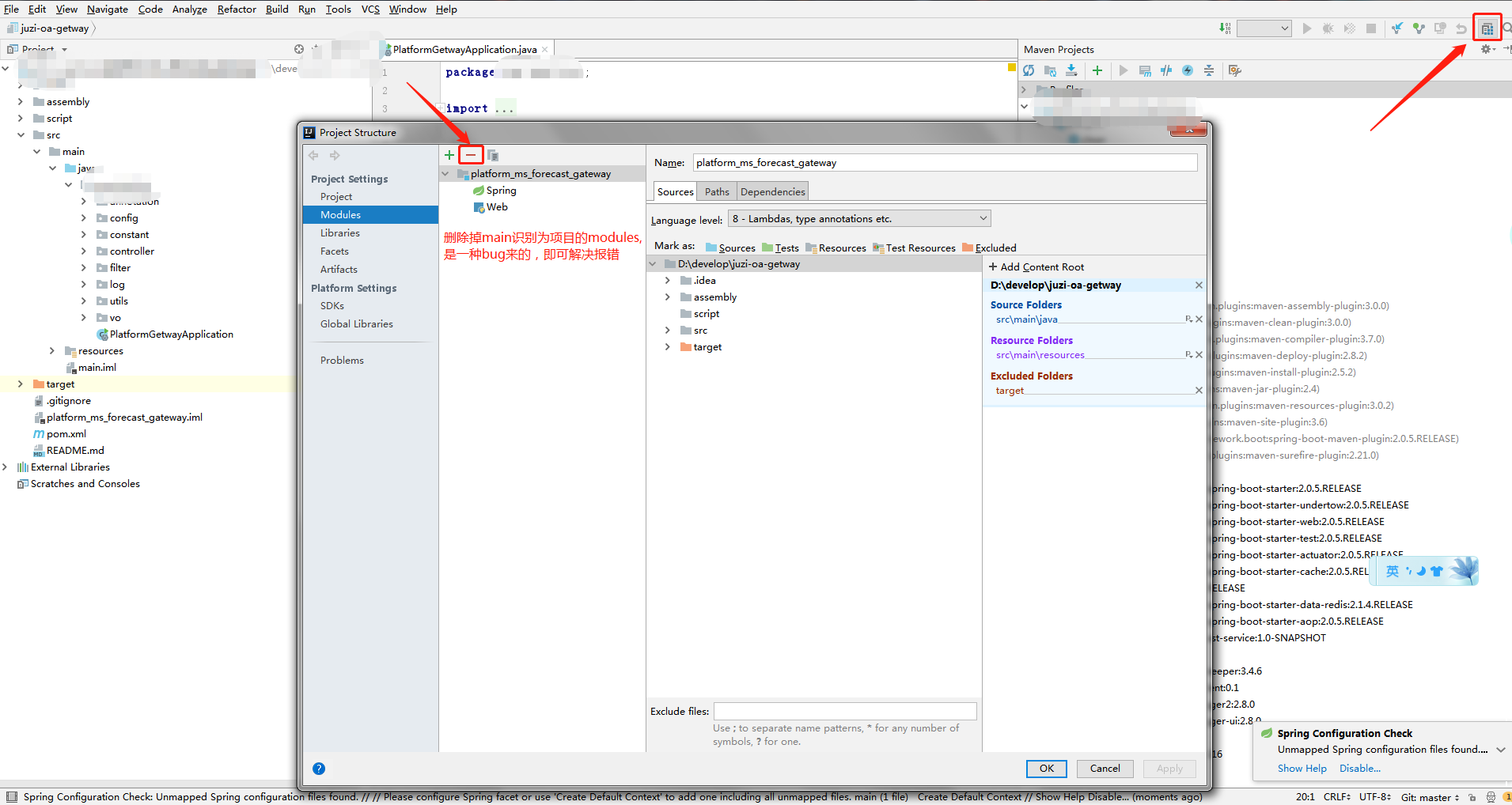Image resolution: width=1512 pixels, height=805 pixels.
Task: Click OK in Project Structure dialog
Action: 1047,769
